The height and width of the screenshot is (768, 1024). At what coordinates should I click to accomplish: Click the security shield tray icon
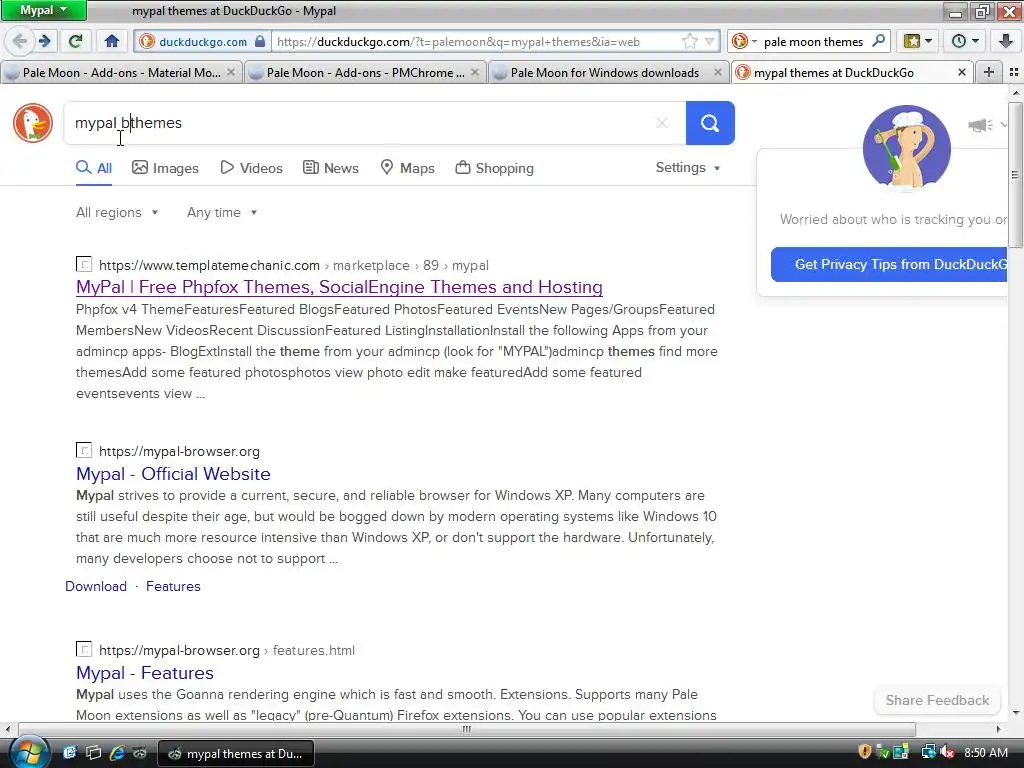(x=865, y=753)
